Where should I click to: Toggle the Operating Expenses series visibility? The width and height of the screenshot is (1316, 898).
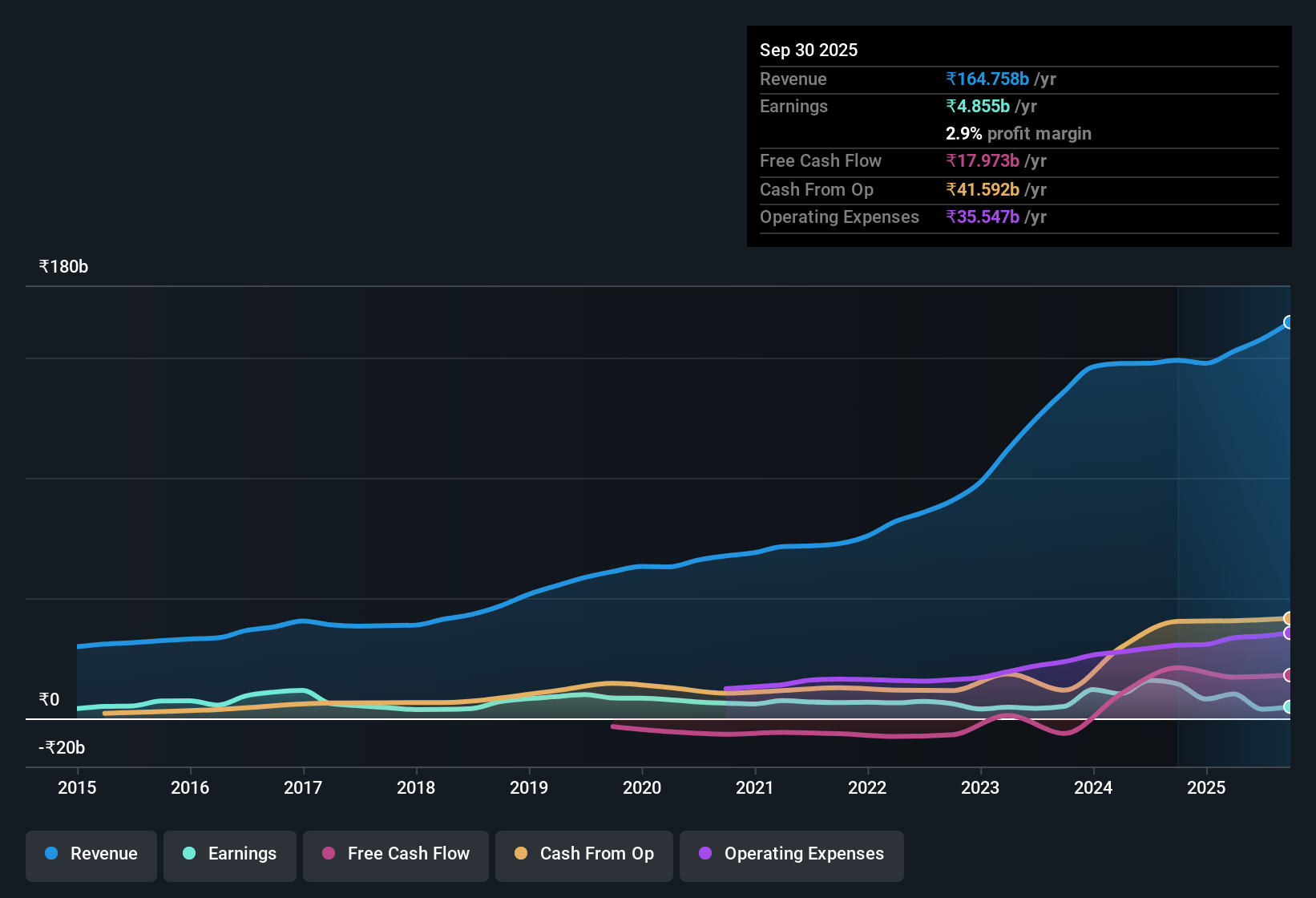point(791,856)
